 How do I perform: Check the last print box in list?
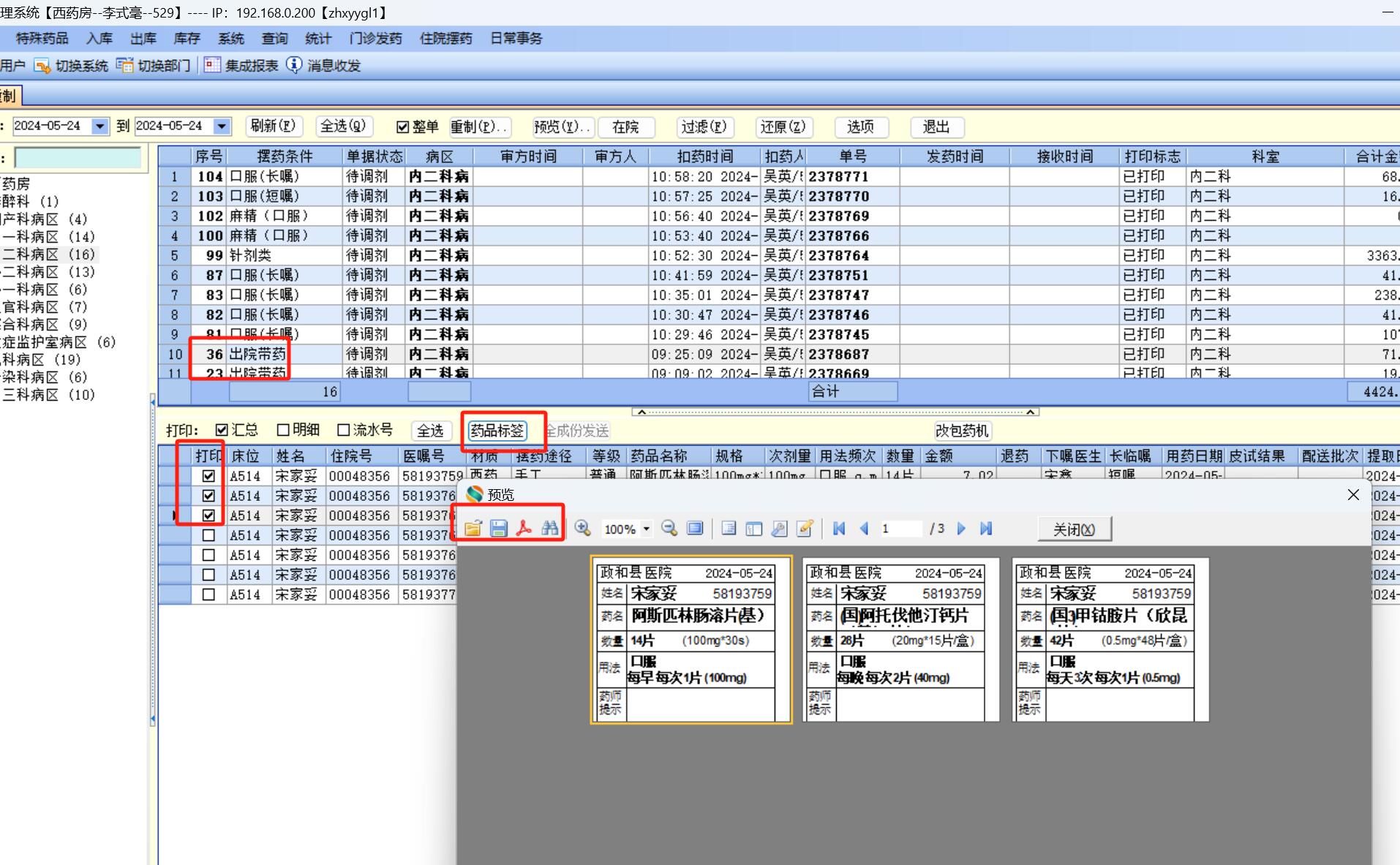[208, 594]
